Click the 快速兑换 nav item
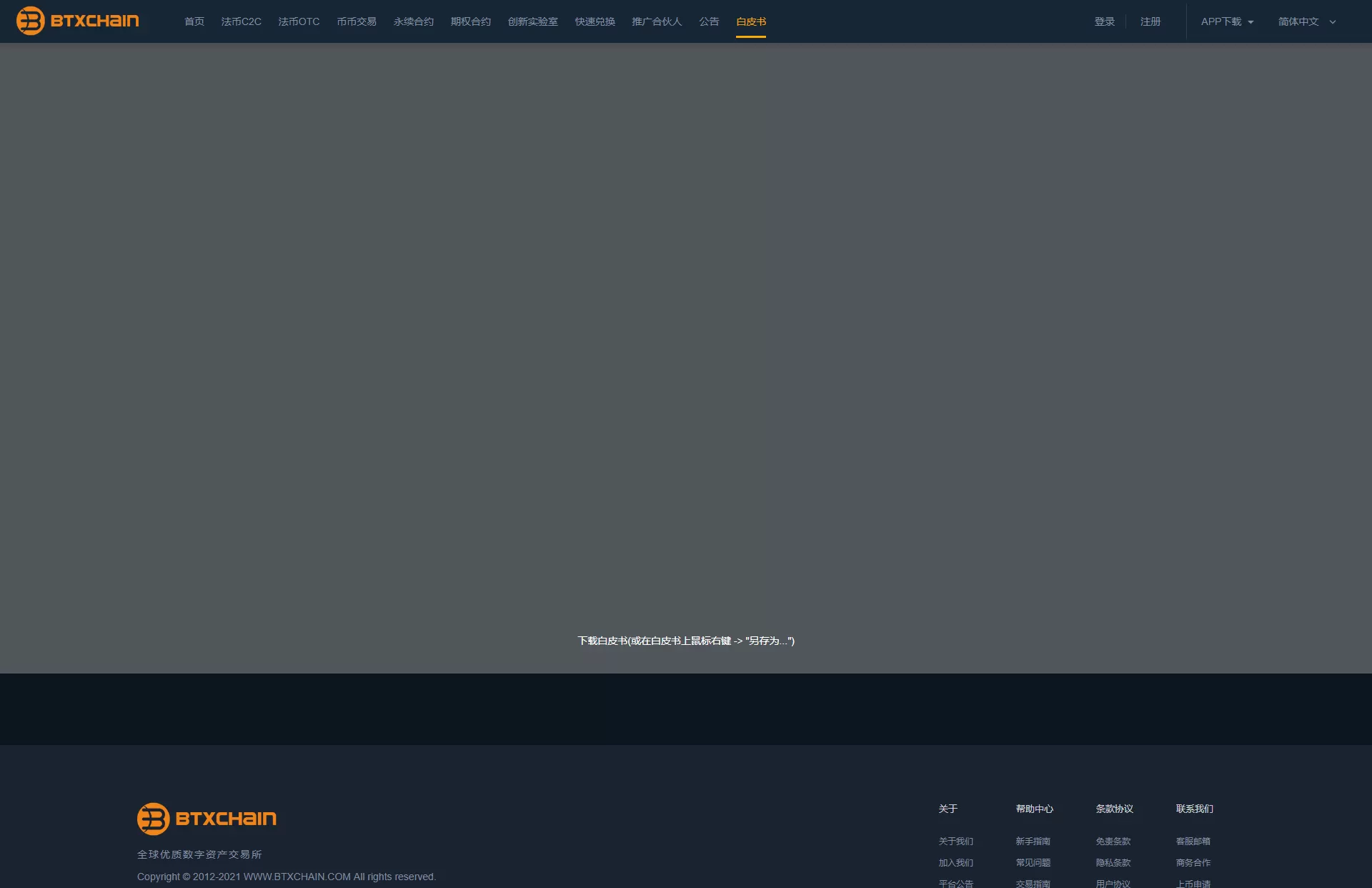This screenshot has height=888, width=1372. [x=595, y=21]
